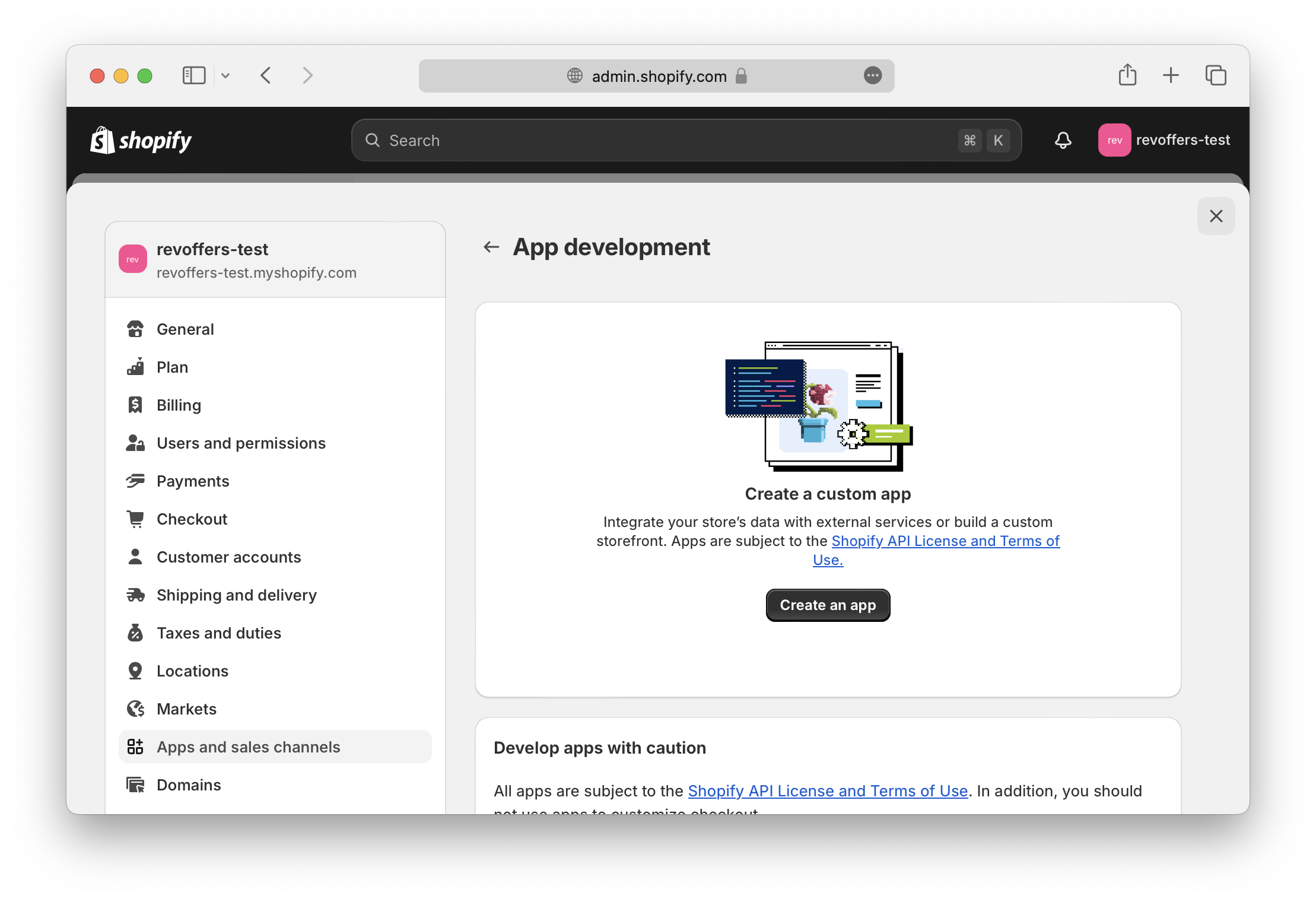Click the Shopify logo
1316x902 pixels.
pos(141,140)
